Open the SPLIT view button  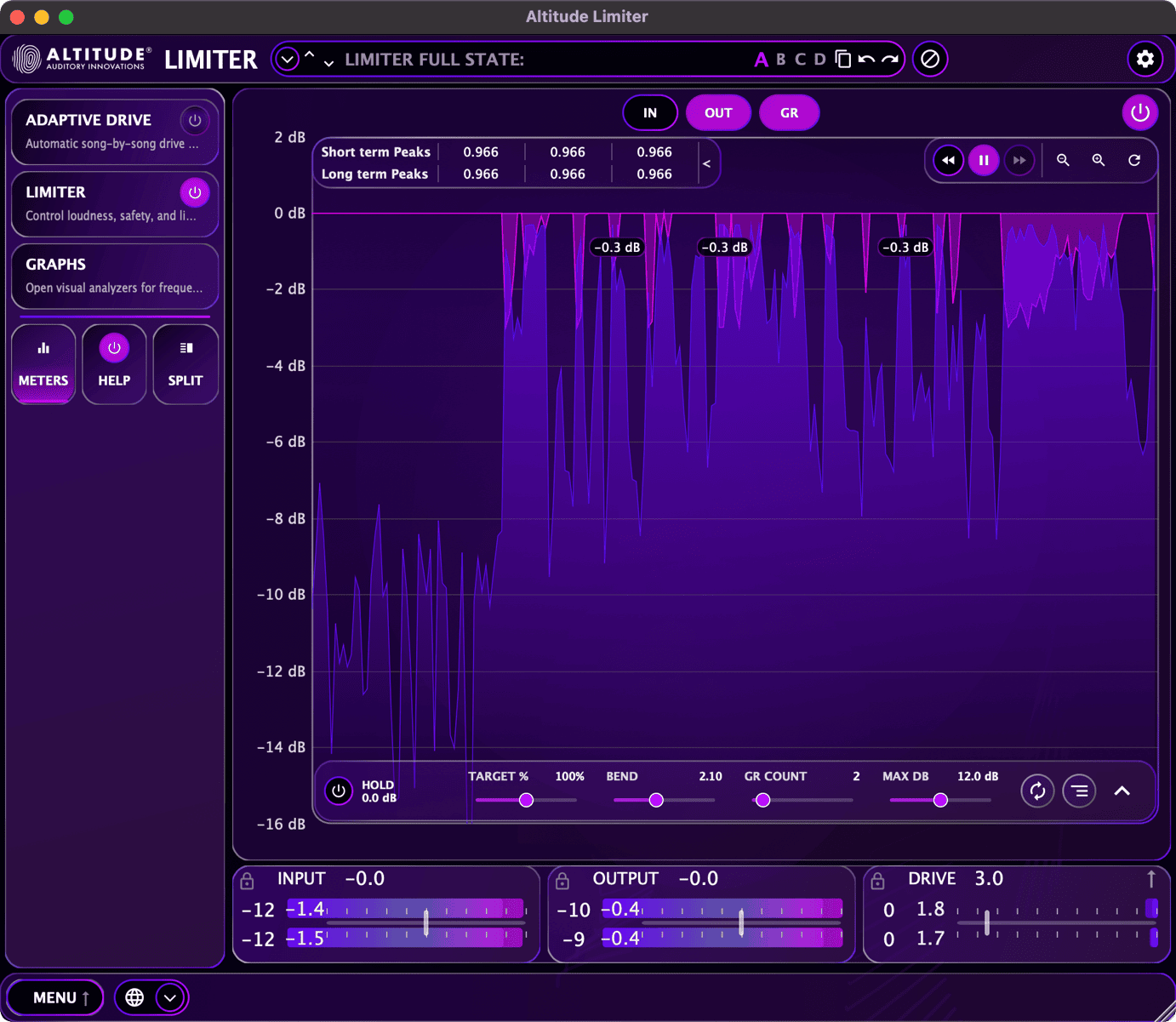tap(186, 364)
